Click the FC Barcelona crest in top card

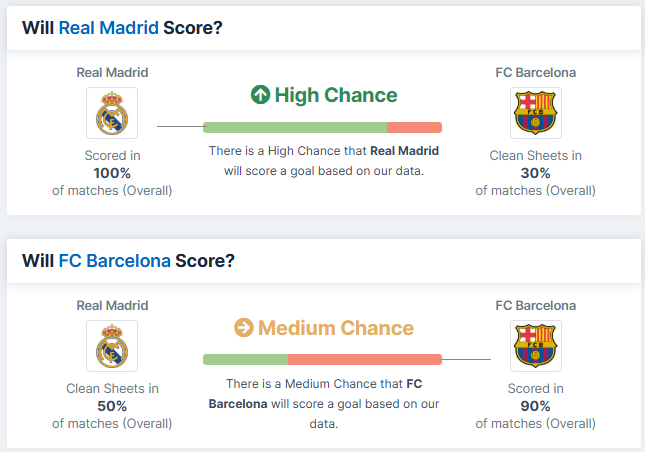coord(536,113)
